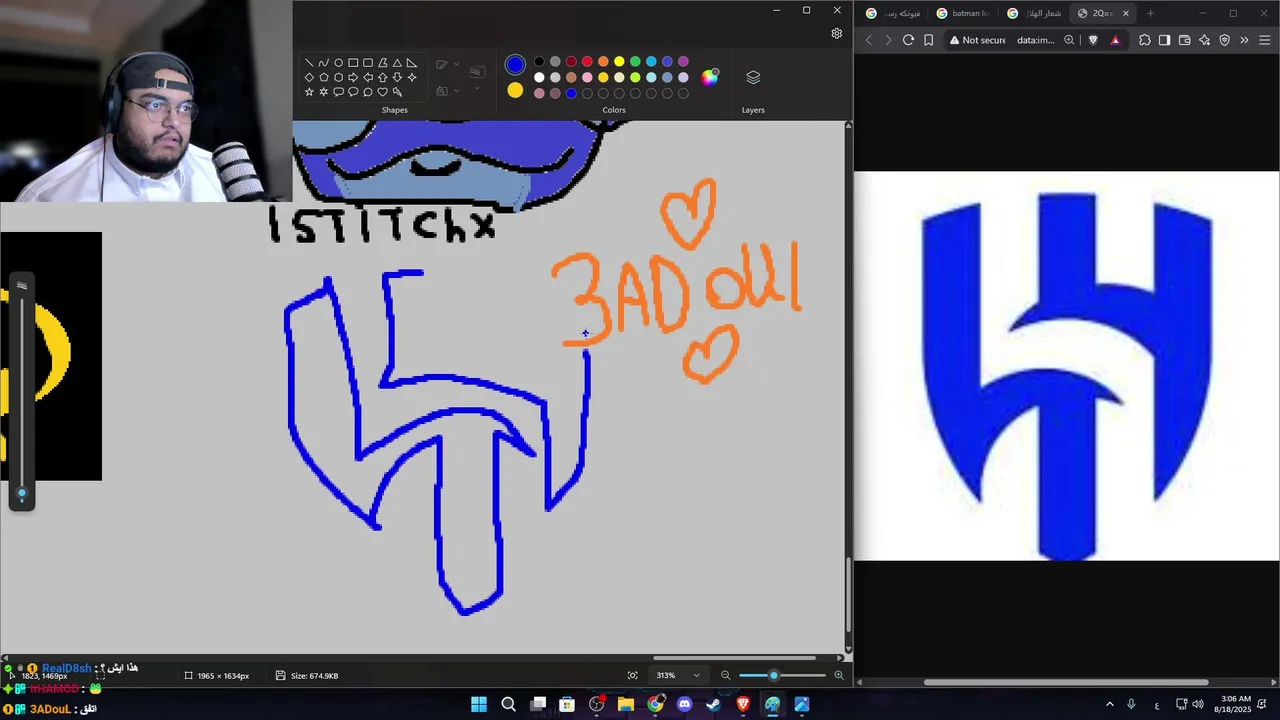Choose the Diamond shape

[x=309, y=77]
